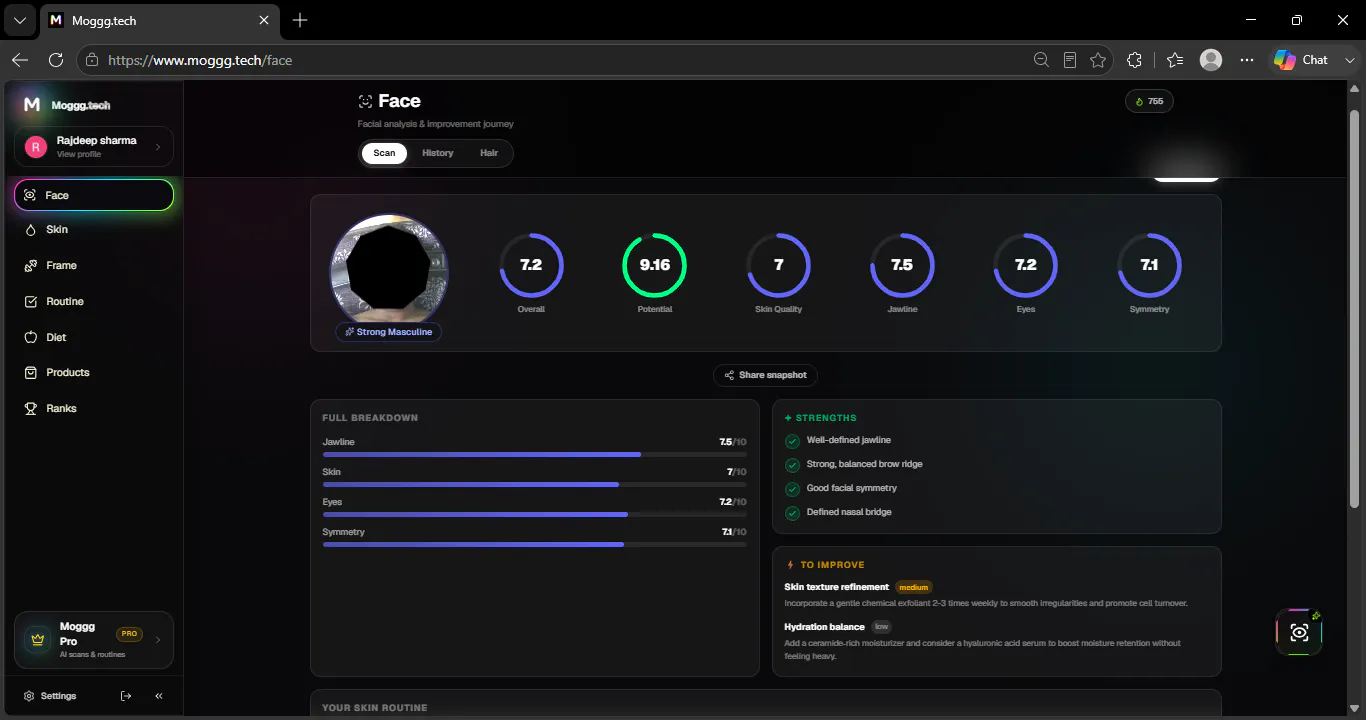Click the Skin progress bar in breakdown
The height and width of the screenshot is (720, 1366).
coord(534,484)
